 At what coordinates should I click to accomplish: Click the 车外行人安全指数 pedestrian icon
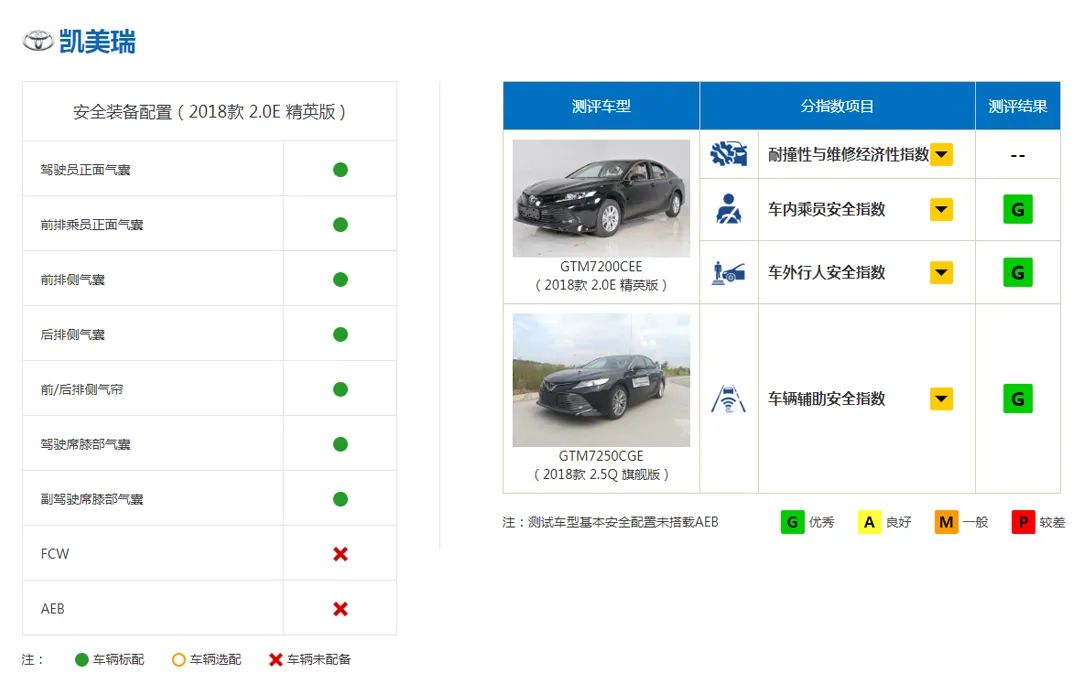[x=729, y=273]
